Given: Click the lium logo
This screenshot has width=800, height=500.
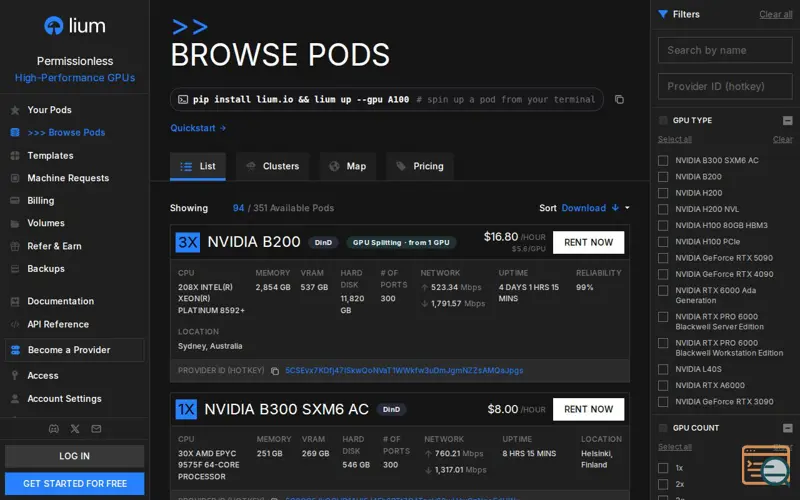Looking at the screenshot, I should pos(75,26).
